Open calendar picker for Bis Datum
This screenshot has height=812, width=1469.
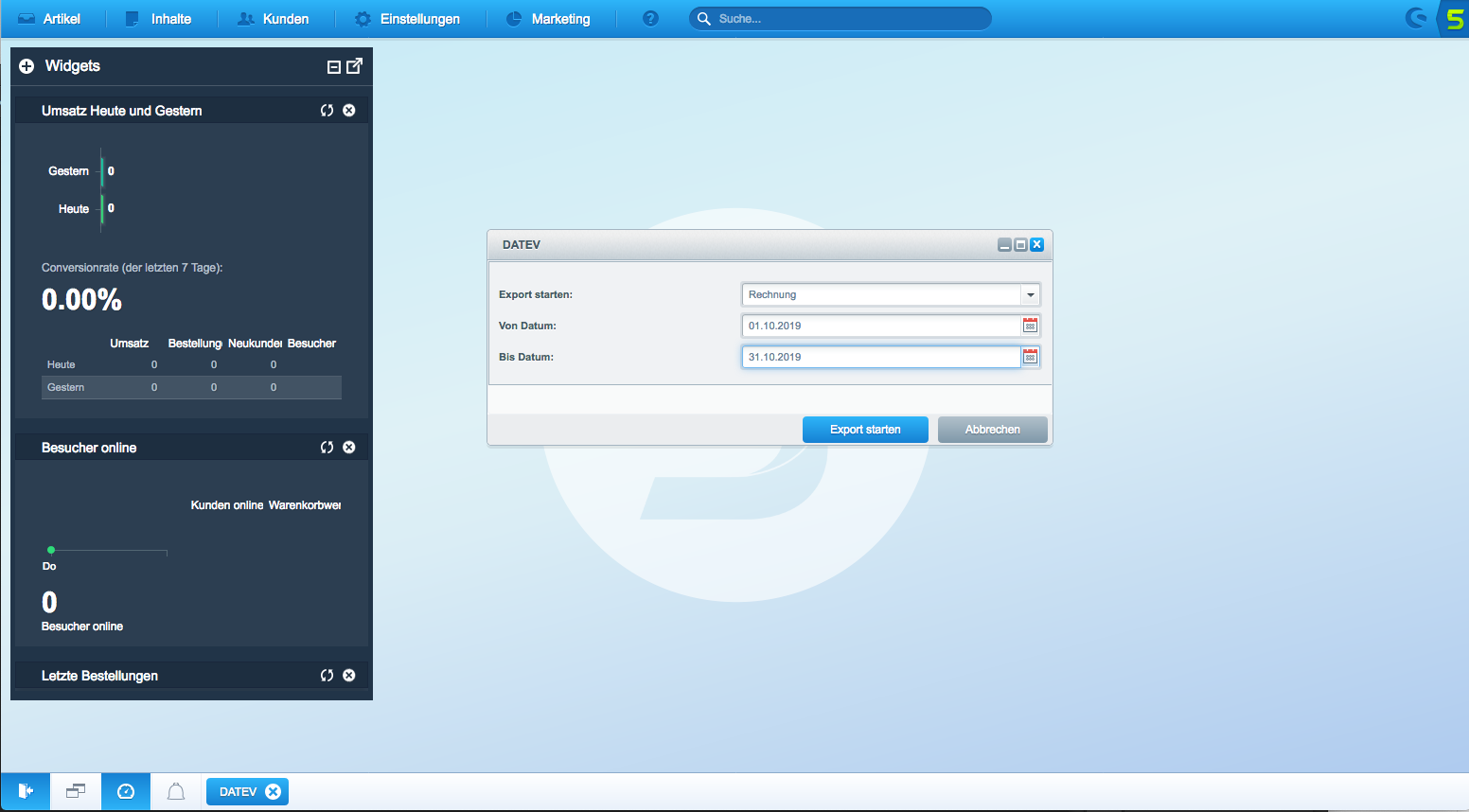(1030, 357)
